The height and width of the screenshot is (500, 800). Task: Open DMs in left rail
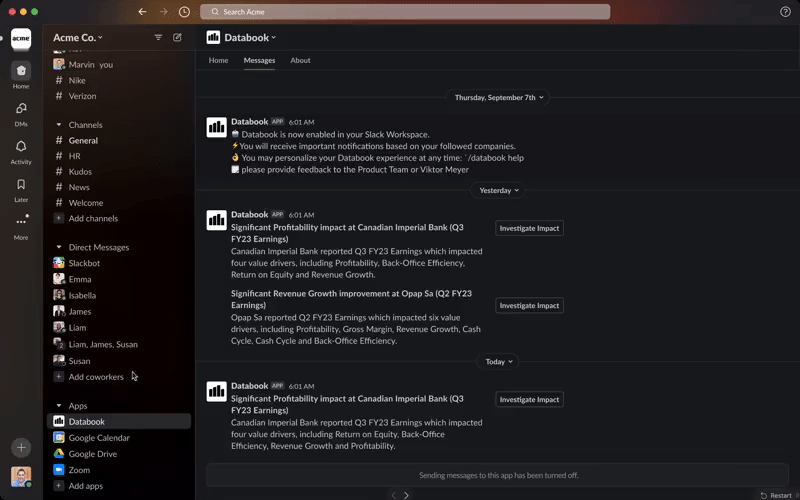21,114
